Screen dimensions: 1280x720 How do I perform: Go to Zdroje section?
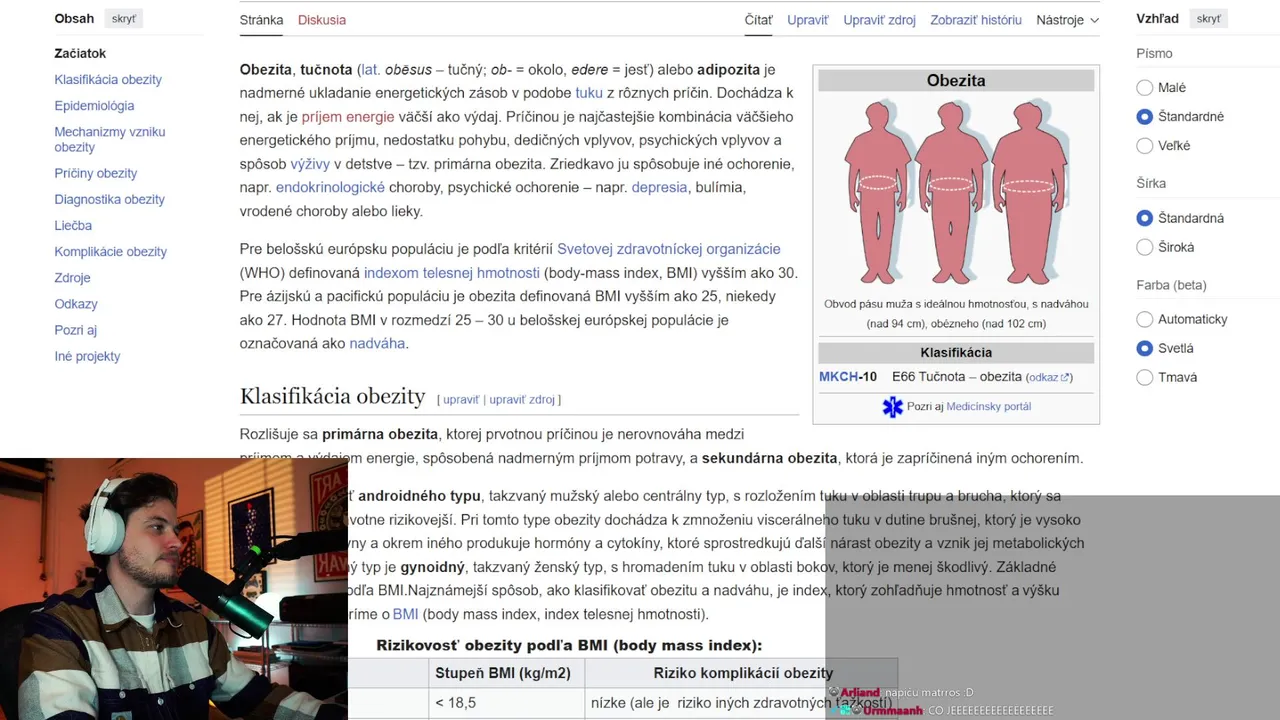(72, 278)
